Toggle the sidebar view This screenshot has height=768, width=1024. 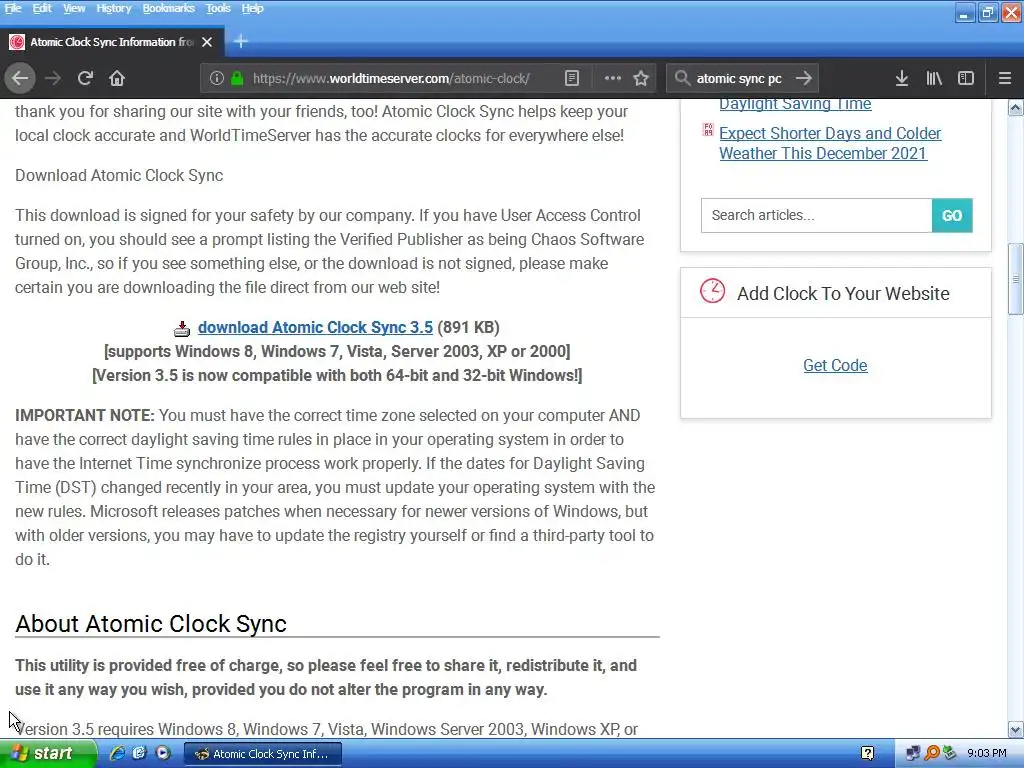coord(966,78)
